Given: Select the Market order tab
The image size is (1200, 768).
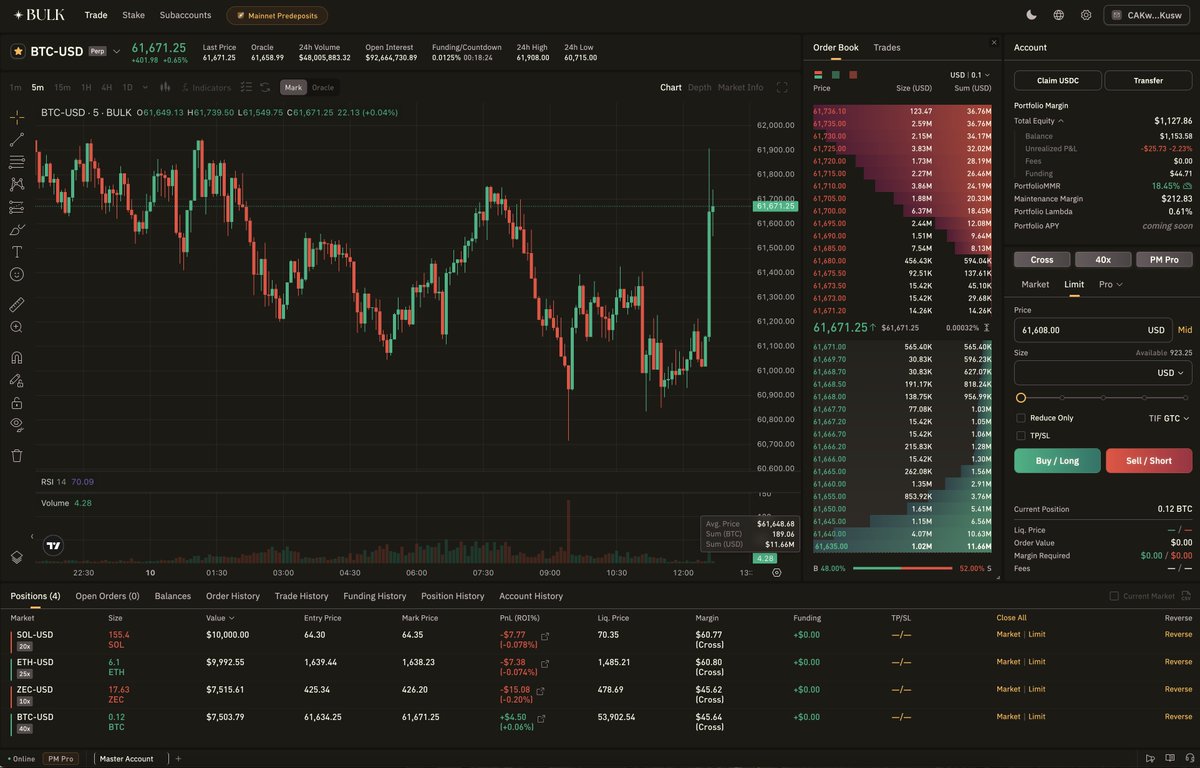Looking at the screenshot, I should click(x=1035, y=284).
